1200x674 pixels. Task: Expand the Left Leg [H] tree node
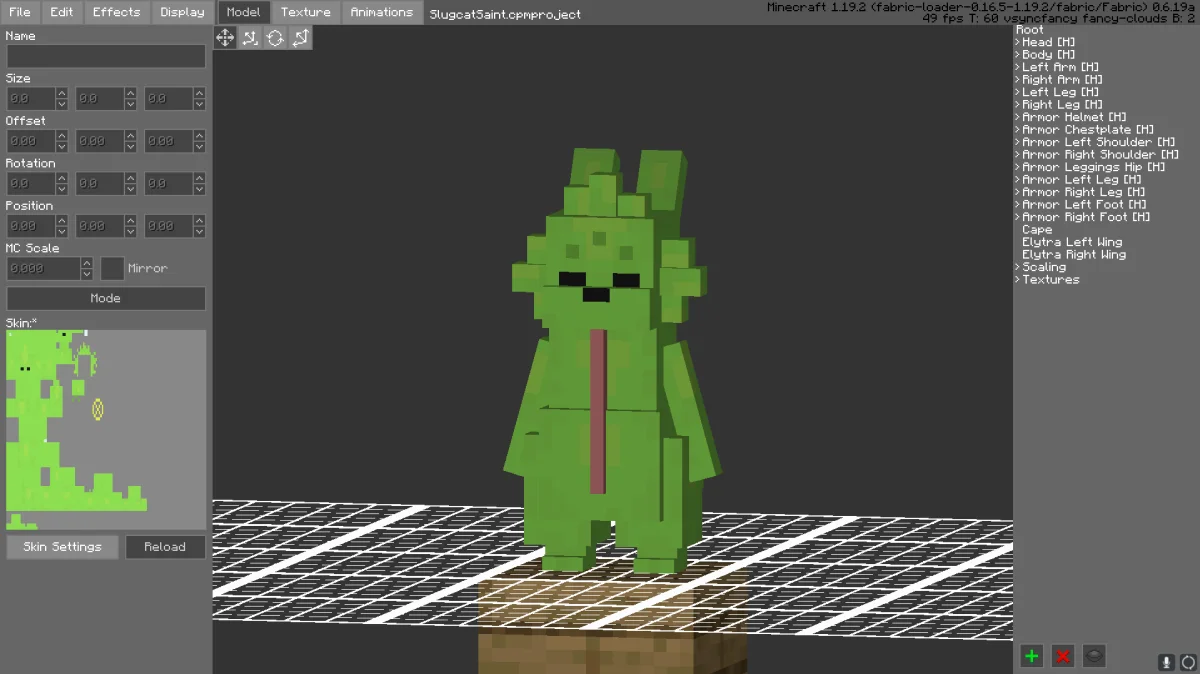tap(1017, 92)
